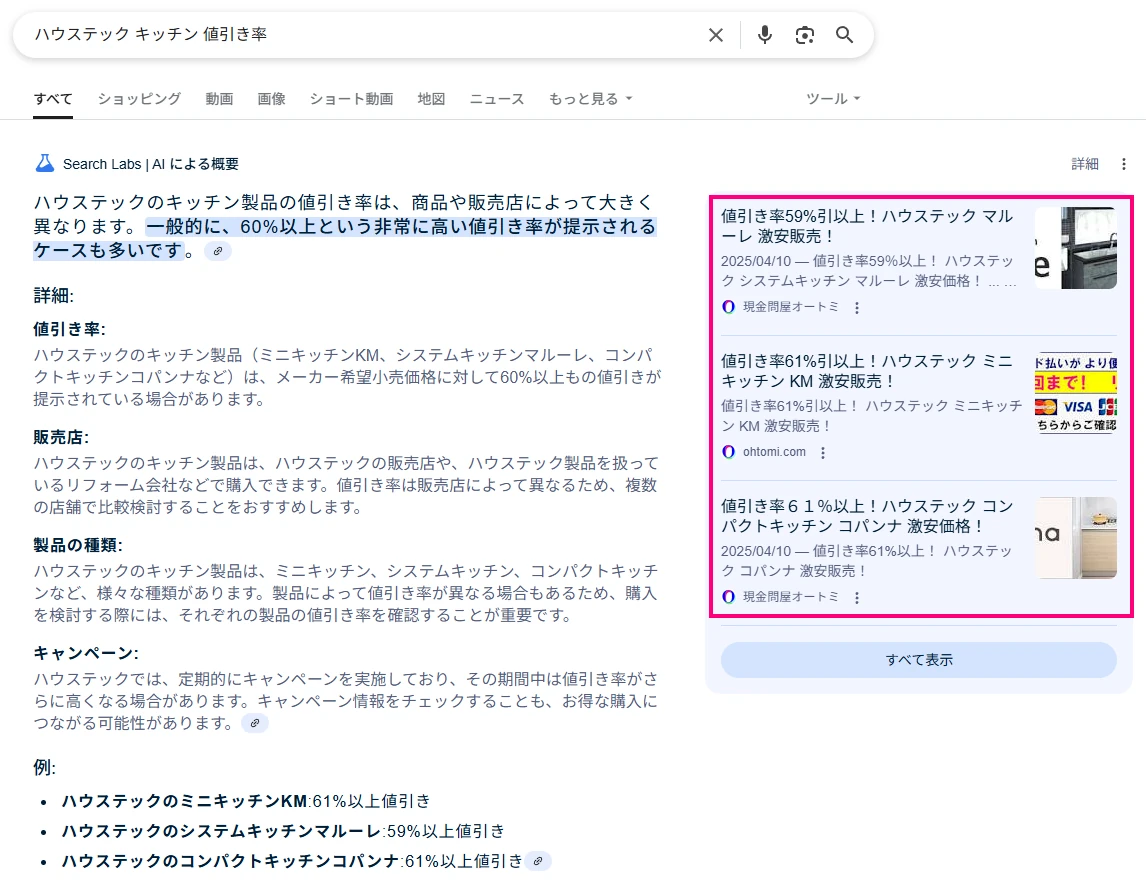Expand ツール dropdown

833,99
